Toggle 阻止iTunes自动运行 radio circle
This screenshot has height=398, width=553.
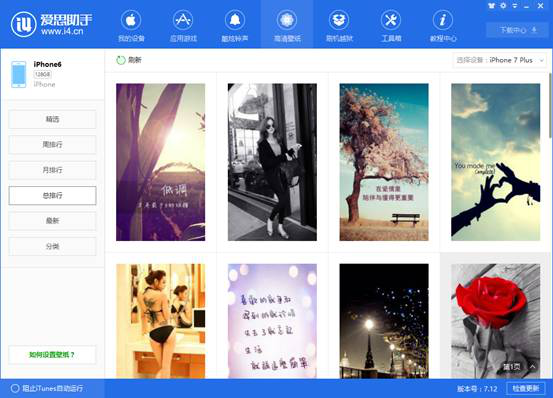click(15, 388)
